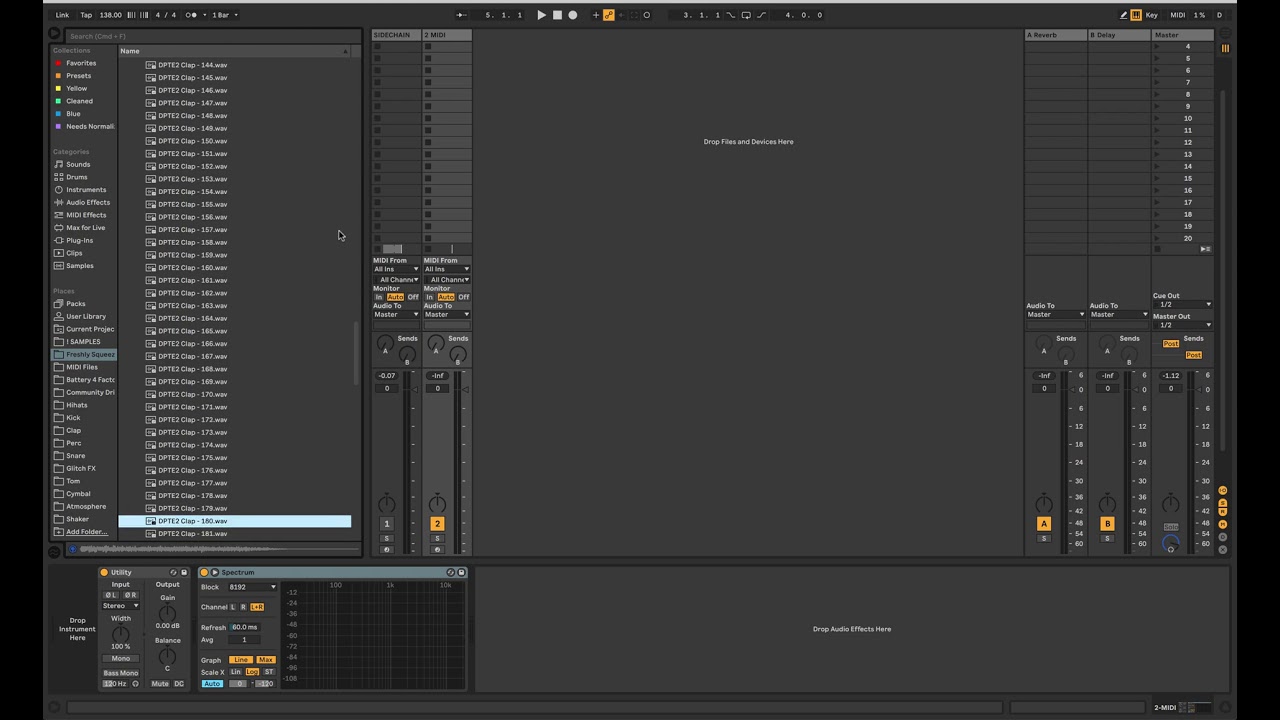Adjust the Utility Gain knob
The height and width of the screenshot is (720, 1280).
click(x=167, y=613)
